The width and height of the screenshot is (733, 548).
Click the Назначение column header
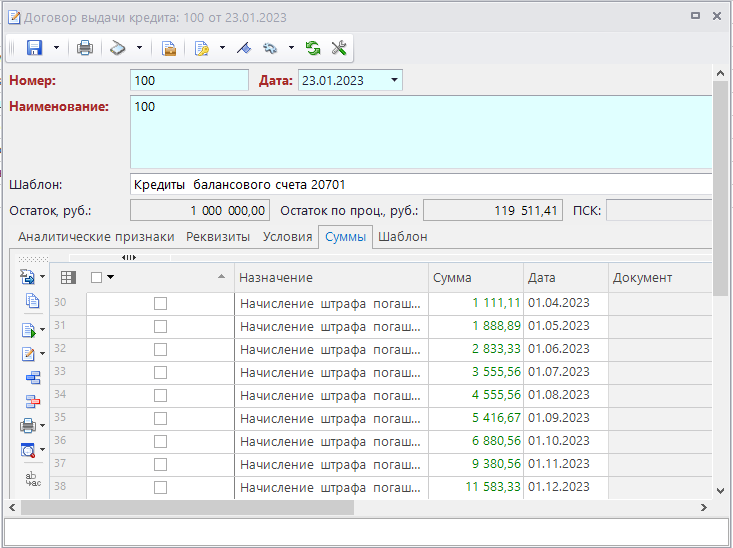point(330,277)
